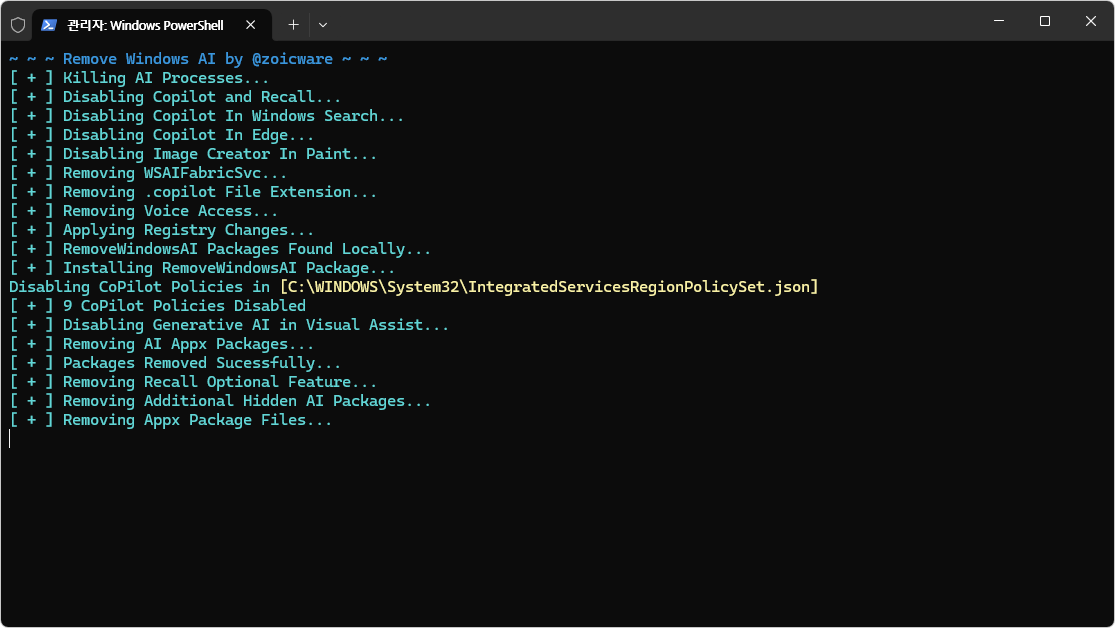Click the 'Killing AI Processes...' line
Screen dimensions: 1115x628
[139, 78]
